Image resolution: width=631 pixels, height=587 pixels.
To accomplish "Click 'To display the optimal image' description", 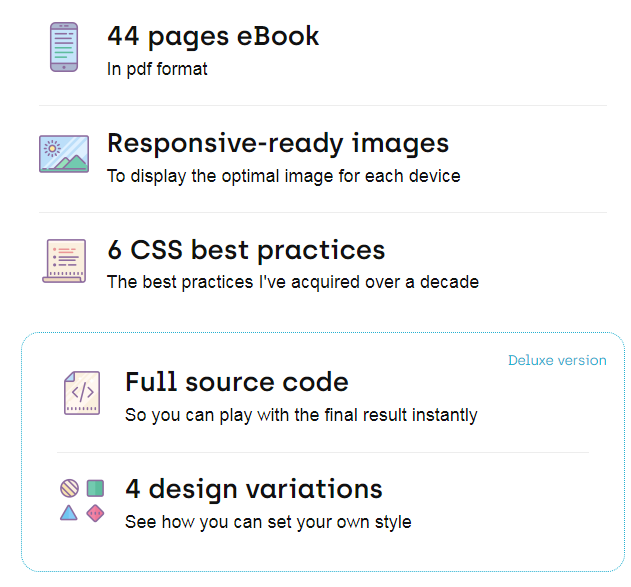I will pyautogui.click(x=283, y=176).
